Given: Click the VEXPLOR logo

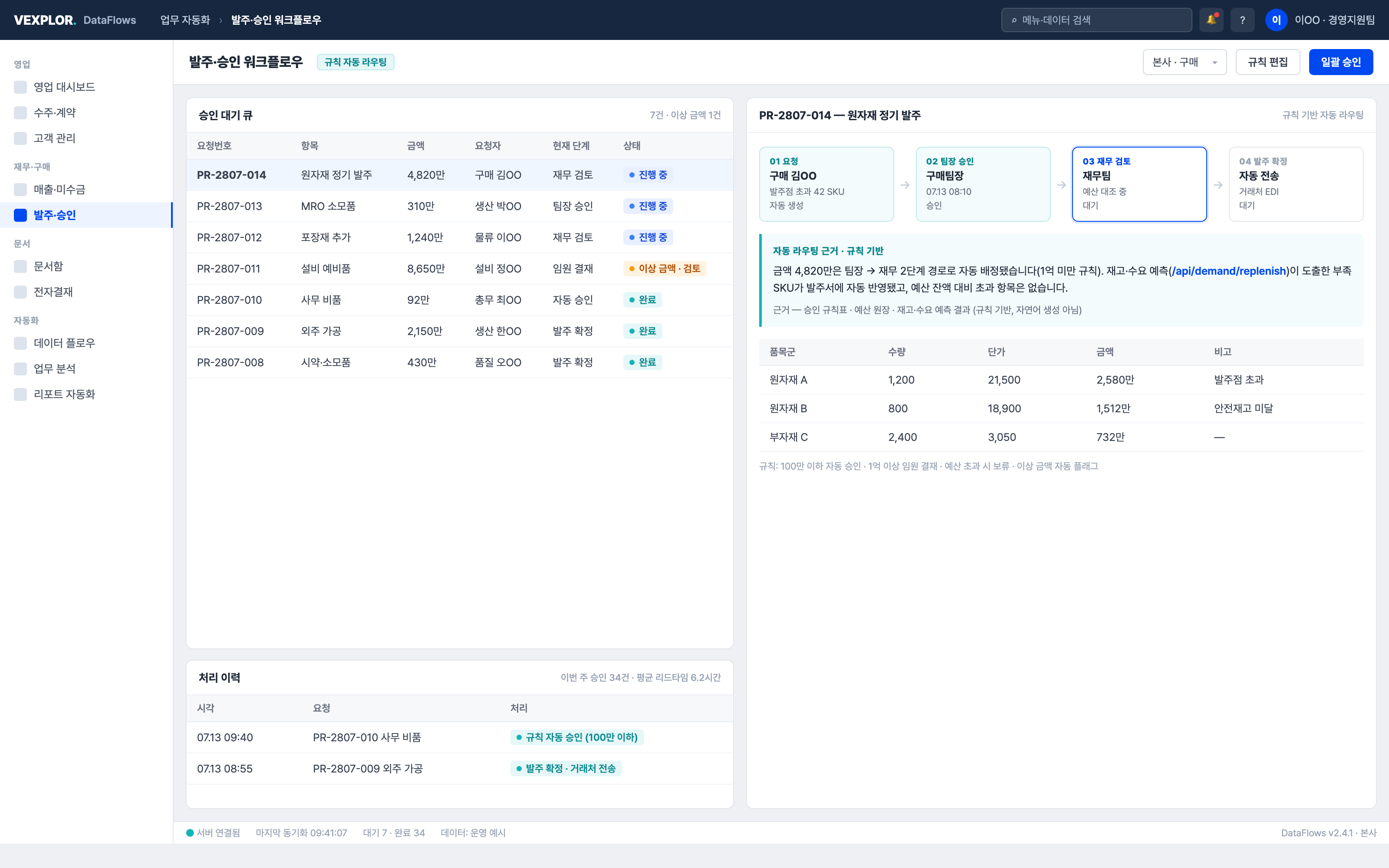Looking at the screenshot, I should (45, 20).
